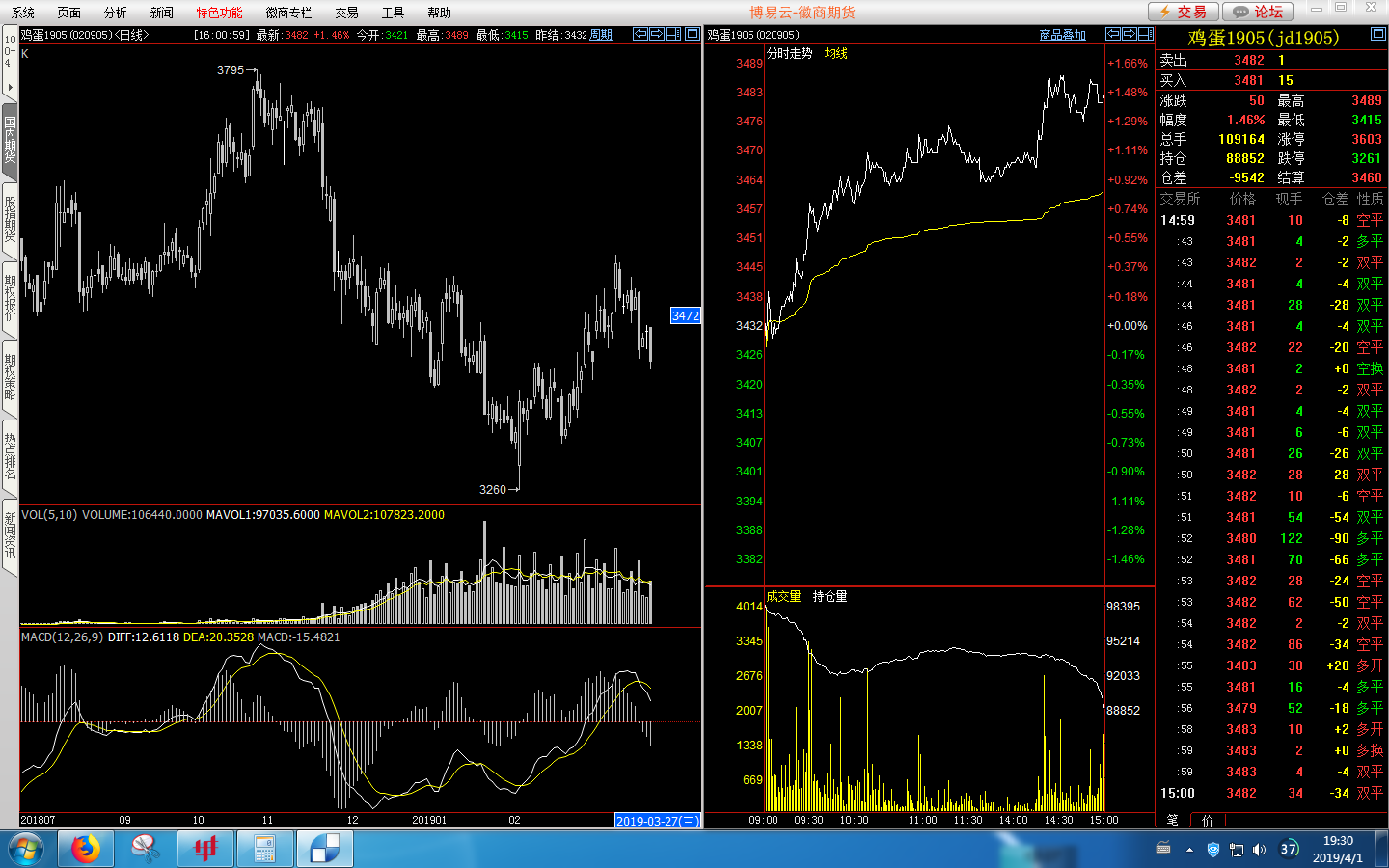Maximize the jd1905 quote panel
The width and height of the screenshot is (1389, 868).
1377,34
